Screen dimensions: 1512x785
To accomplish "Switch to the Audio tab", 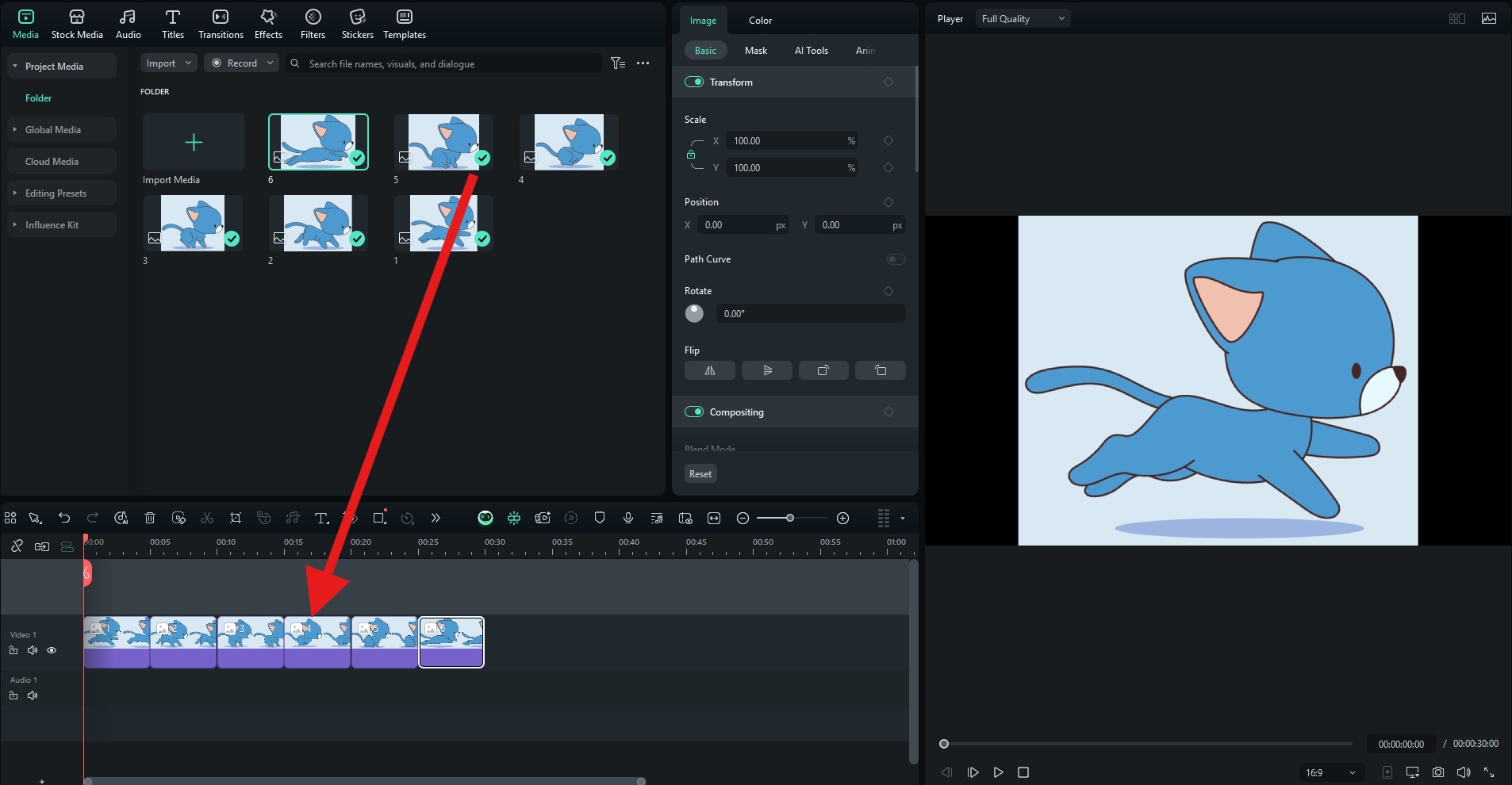I will (x=128, y=24).
